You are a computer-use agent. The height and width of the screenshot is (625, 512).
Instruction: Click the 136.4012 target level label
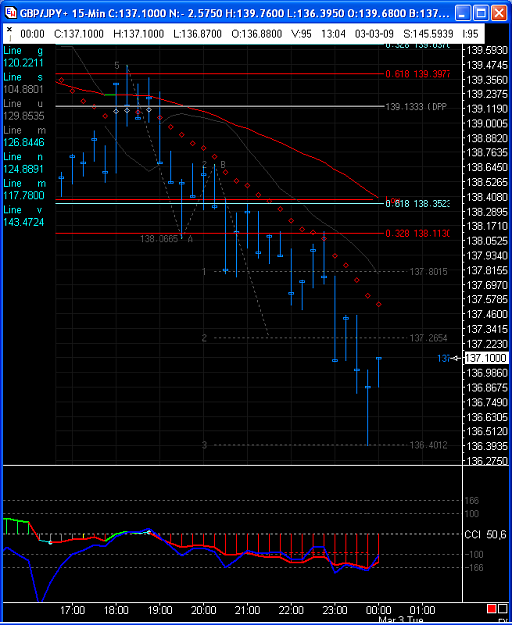coord(428,445)
